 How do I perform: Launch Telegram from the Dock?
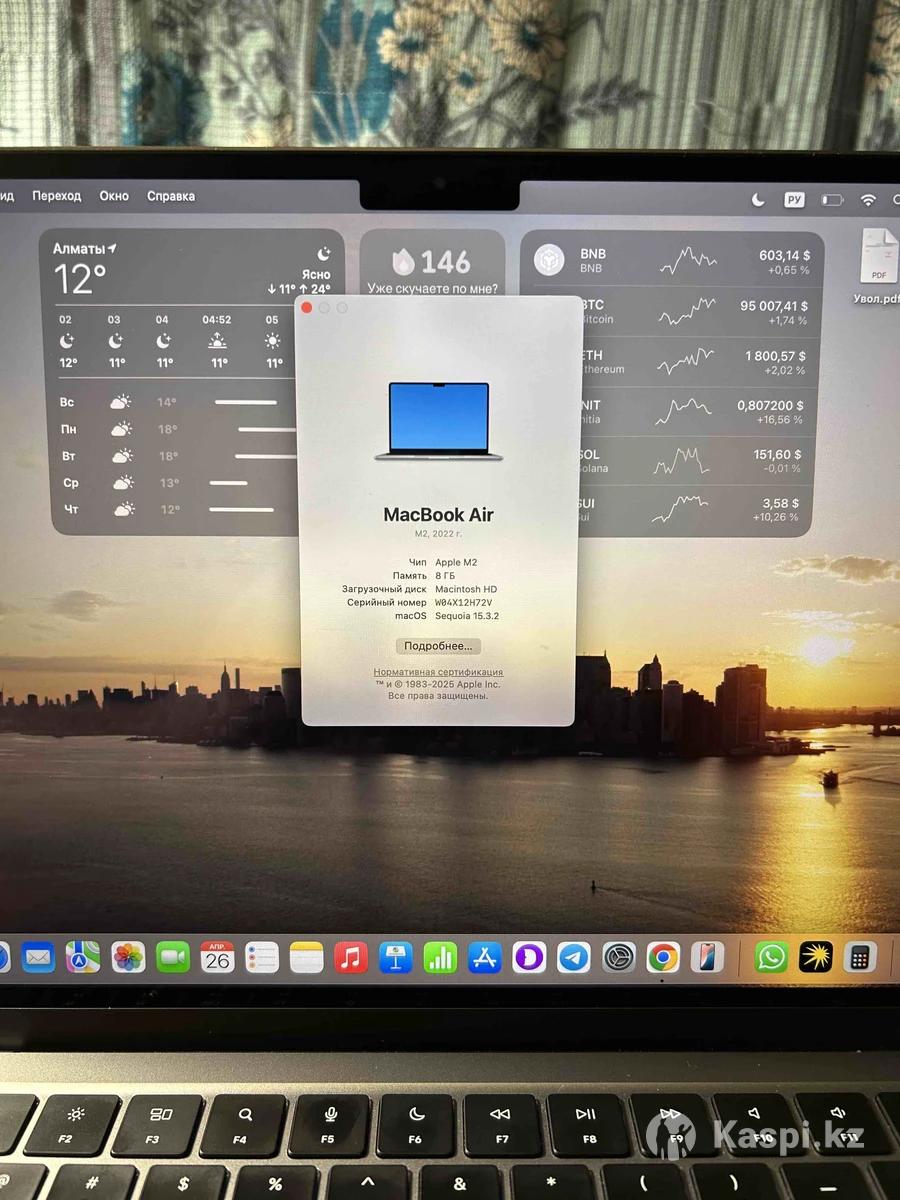pyautogui.click(x=574, y=957)
